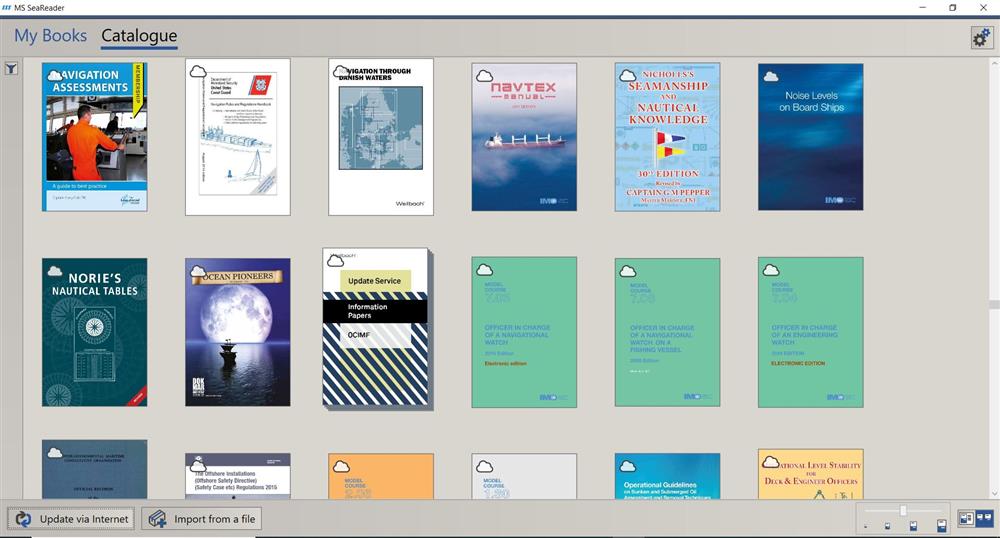Click cloud icon on Navigation Through Danish Waters
Image resolution: width=1000 pixels, height=538 pixels.
[341, 71]
